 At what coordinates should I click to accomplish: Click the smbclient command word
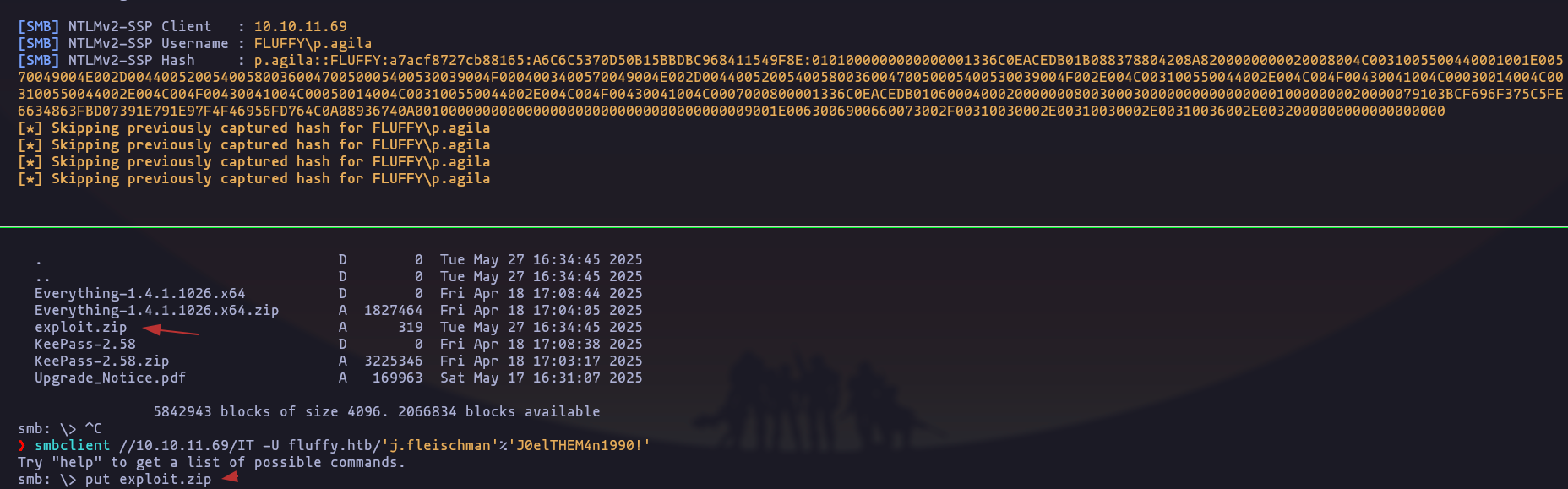[x=72, y=446]
